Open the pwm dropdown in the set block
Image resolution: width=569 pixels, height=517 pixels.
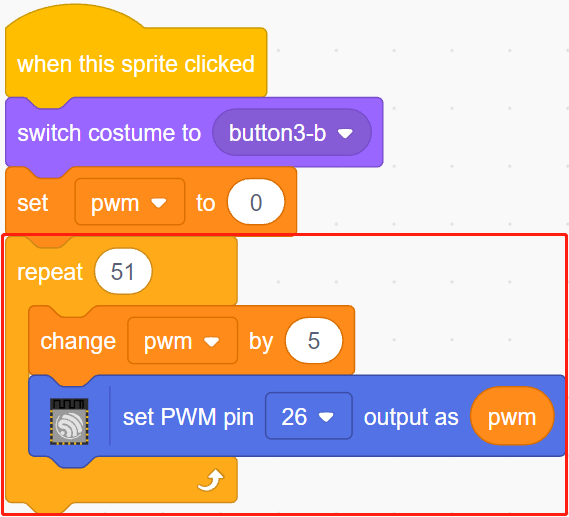tap(130, 202)
